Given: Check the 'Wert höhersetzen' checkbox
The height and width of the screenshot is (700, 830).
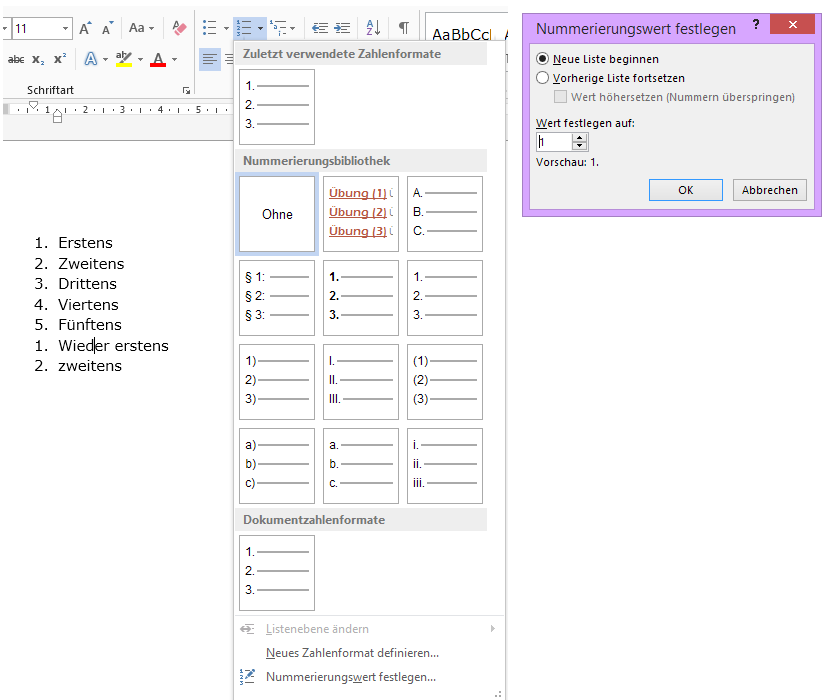Looking at the screenshot, I should tap(561, 97).
